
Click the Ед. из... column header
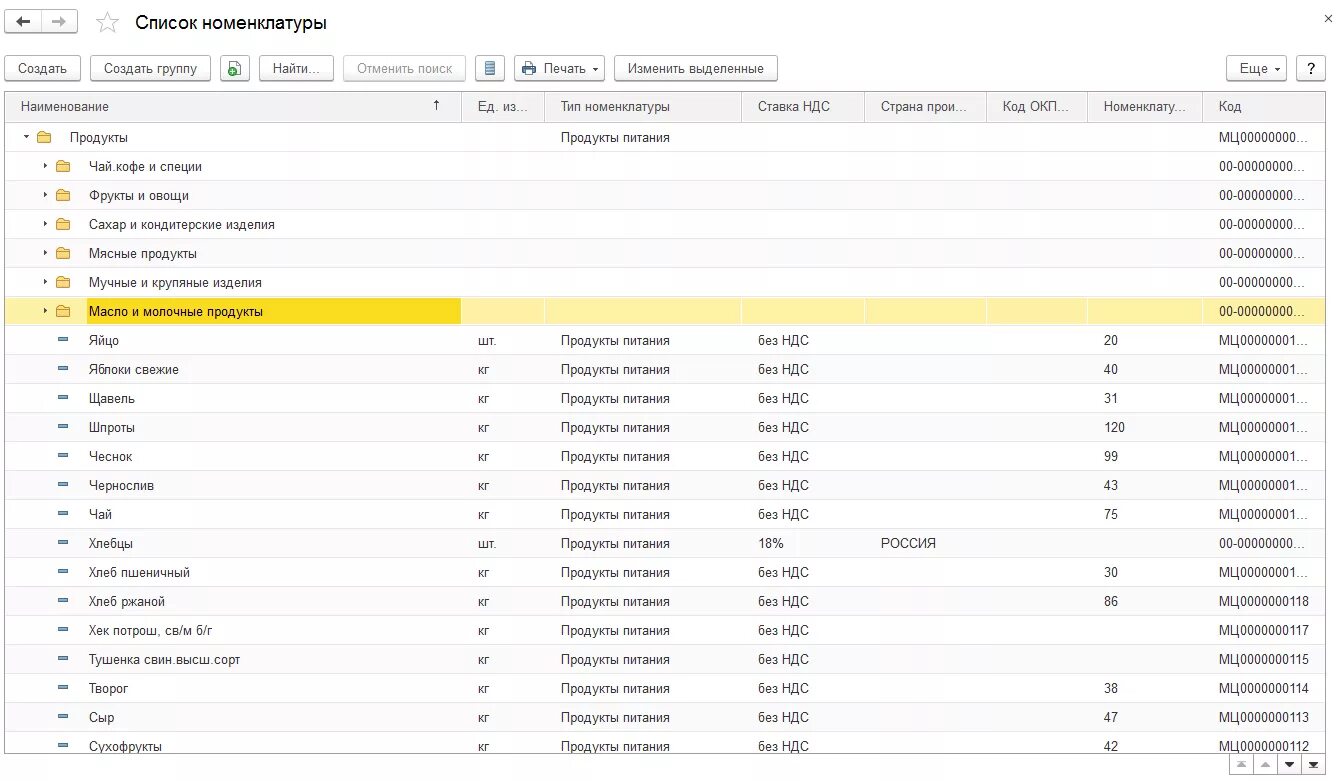[503, 106]
